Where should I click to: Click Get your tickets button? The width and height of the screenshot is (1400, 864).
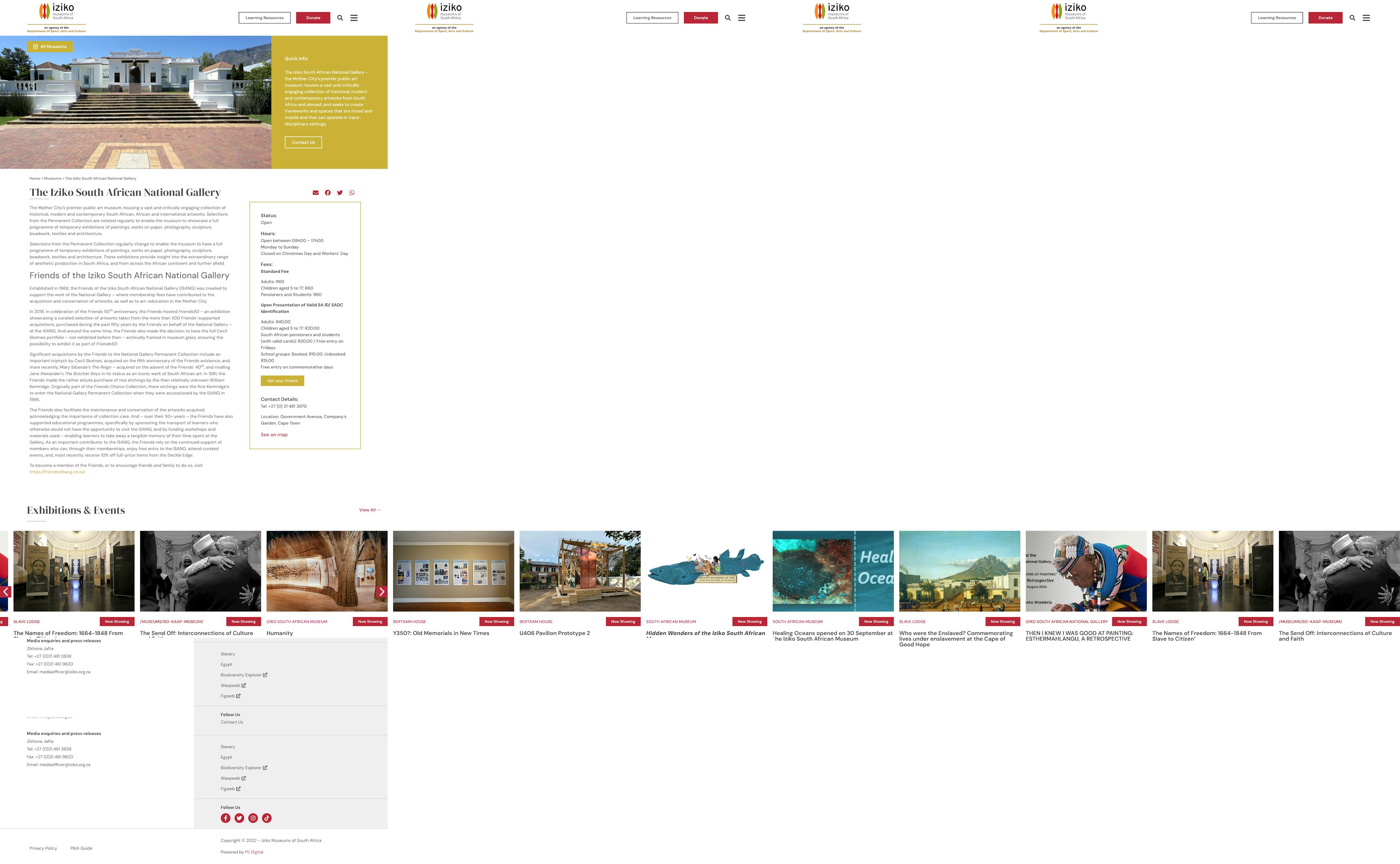click(x=283, y=381)
